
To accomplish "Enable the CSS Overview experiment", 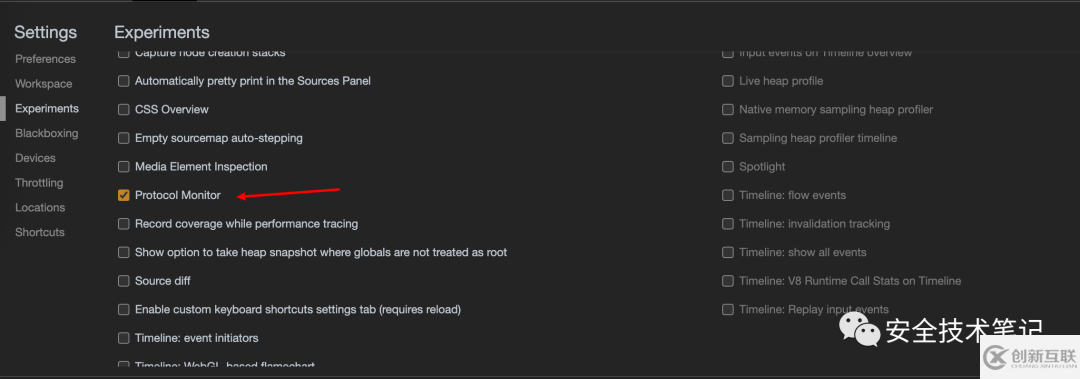I will pyautogui.click(x=124, y=110).
